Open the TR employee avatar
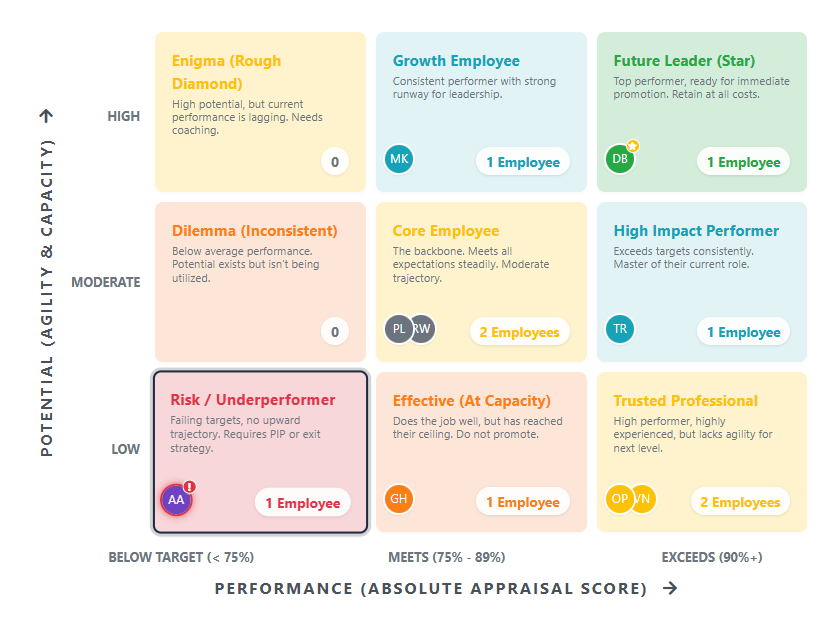 (x=620, y=329)
